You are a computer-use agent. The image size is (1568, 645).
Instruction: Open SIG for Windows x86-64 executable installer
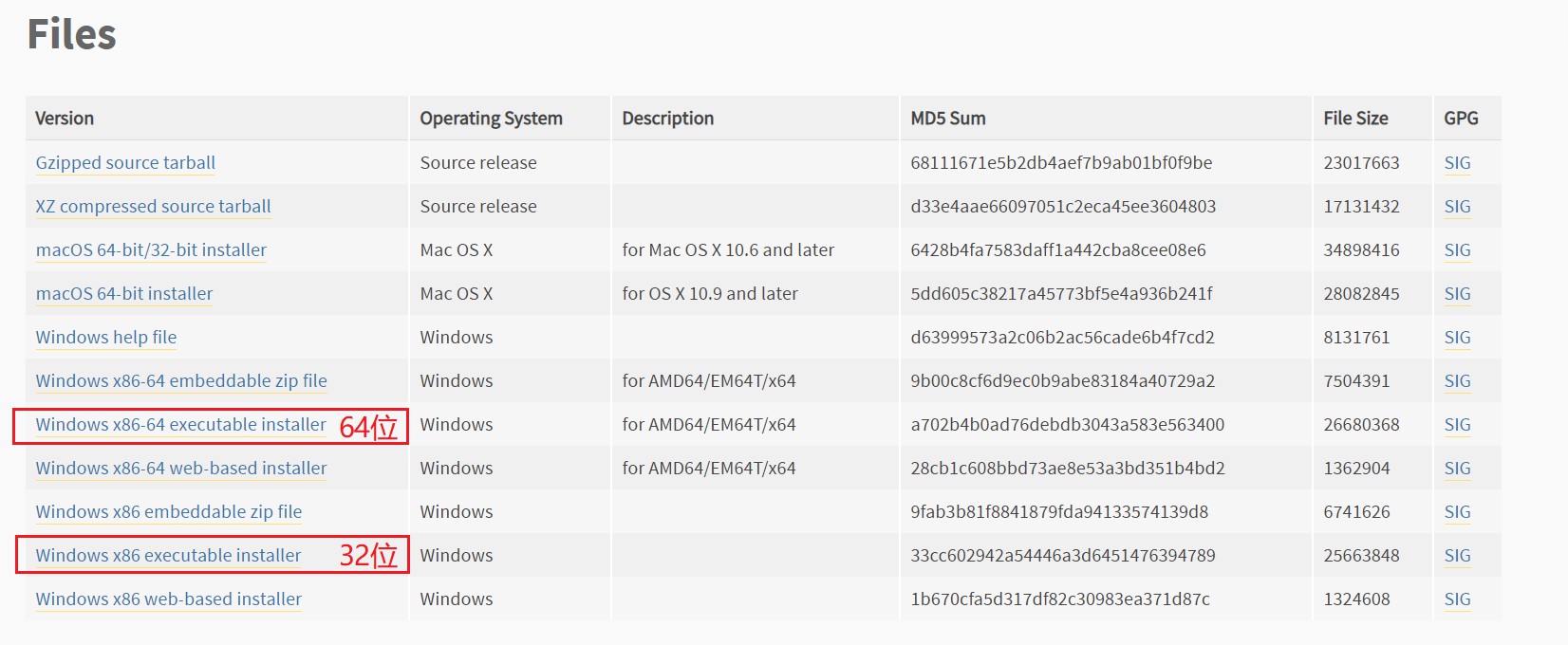click(1457, 425)
